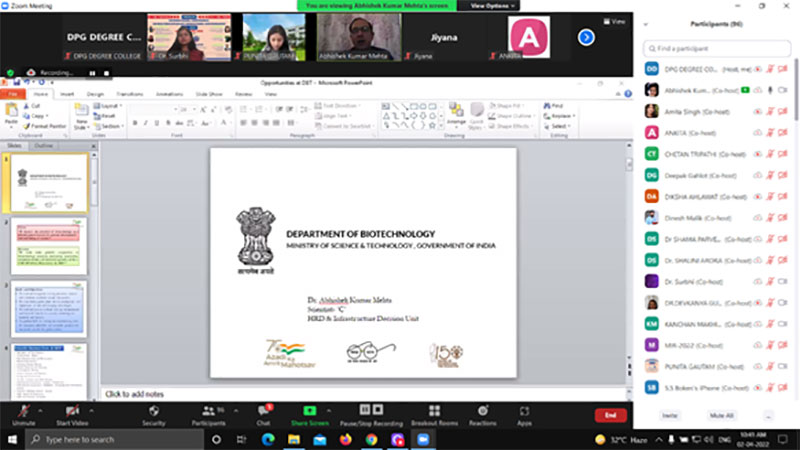Open the Reactions menu
The image size is (800, 450).
[x=483, y=415]
